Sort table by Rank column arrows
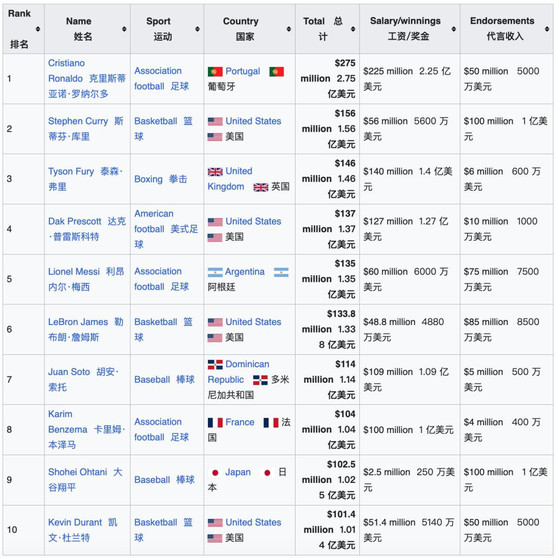The image size is (556, 558). point(38,29)
